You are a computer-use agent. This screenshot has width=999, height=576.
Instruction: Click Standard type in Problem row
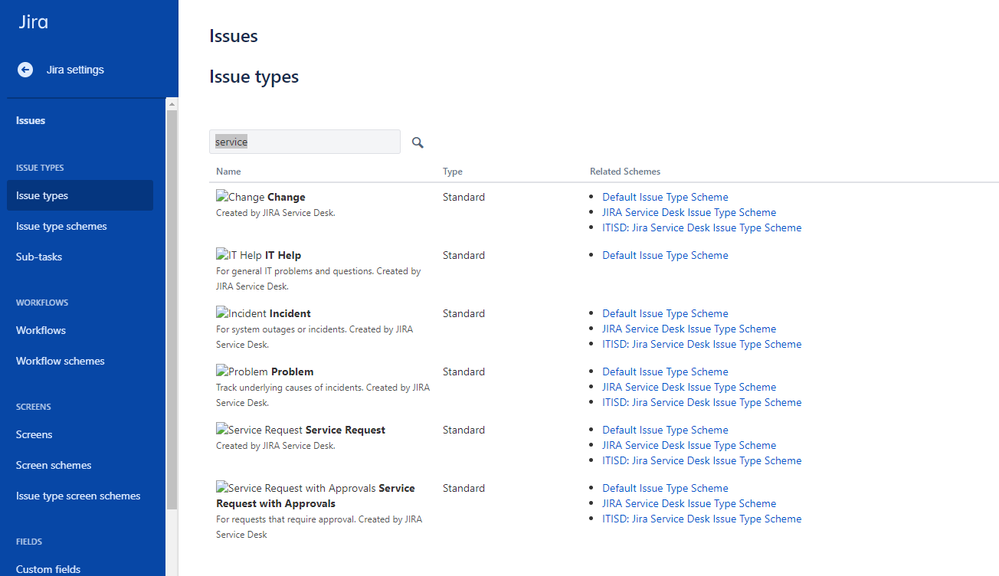pyautogui.click(x=464, y=371)
